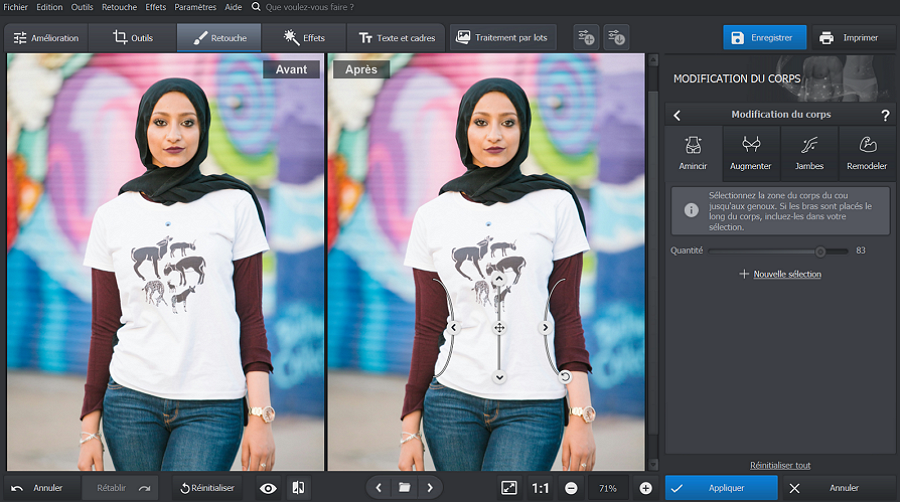Click the rotate handle on selection curve
Viewport: 900px width, 502px height.
click(x=565, y=377)
